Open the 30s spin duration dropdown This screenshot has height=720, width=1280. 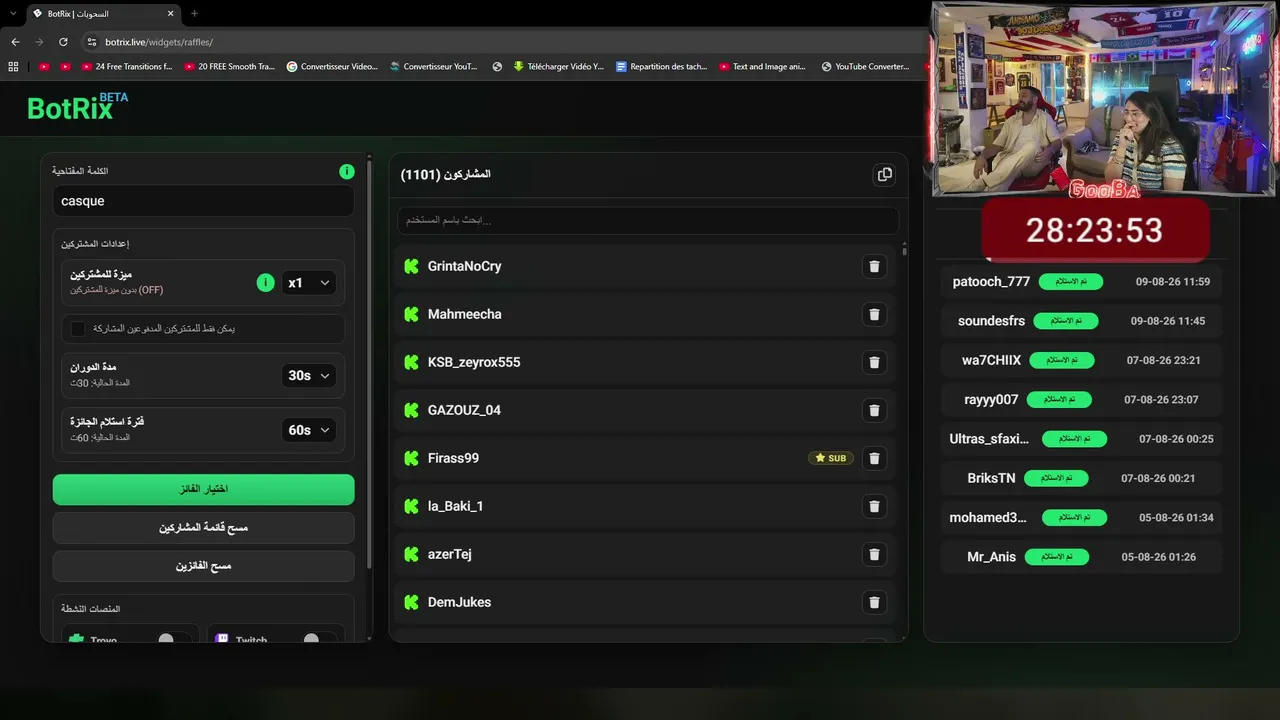click(x=308, y=376)
